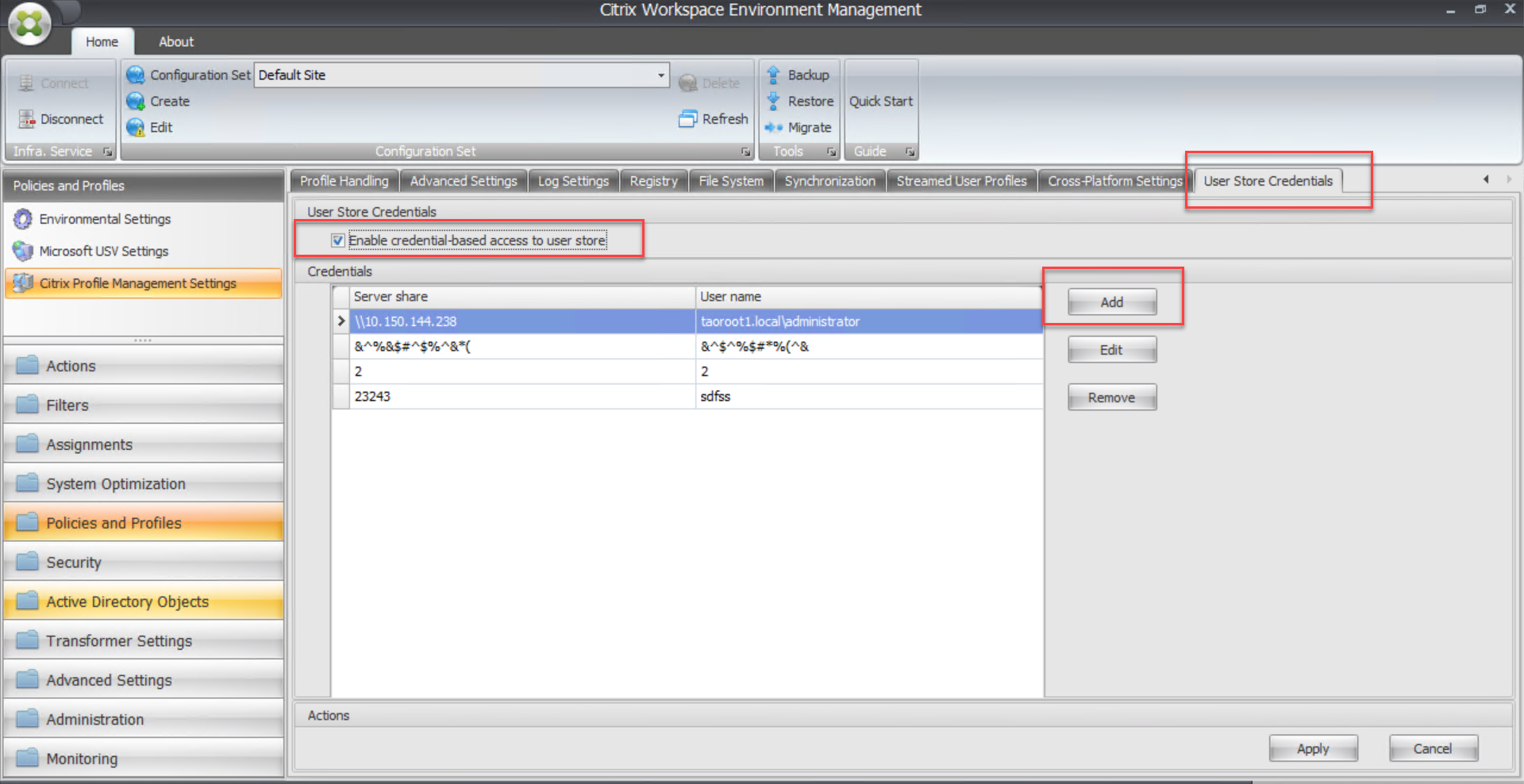Switch to the Synchronization tab
The width and height of the screenshot is (1524, 784).
[829, 180]
